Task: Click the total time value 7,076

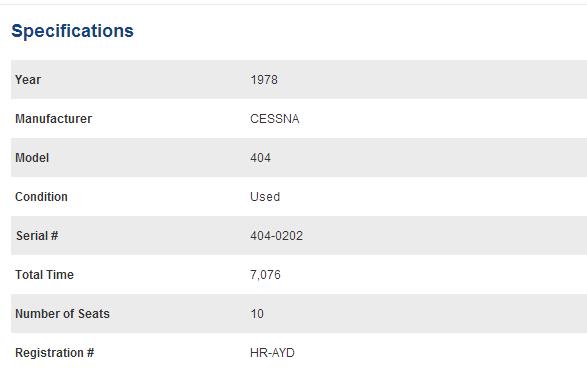Action: [265, 274]
